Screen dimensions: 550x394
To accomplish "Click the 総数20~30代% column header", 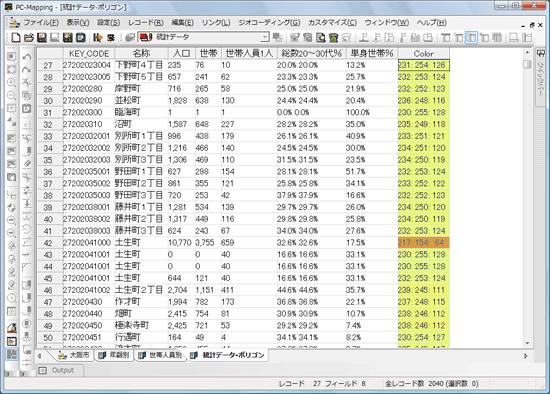I will [311, 53].
